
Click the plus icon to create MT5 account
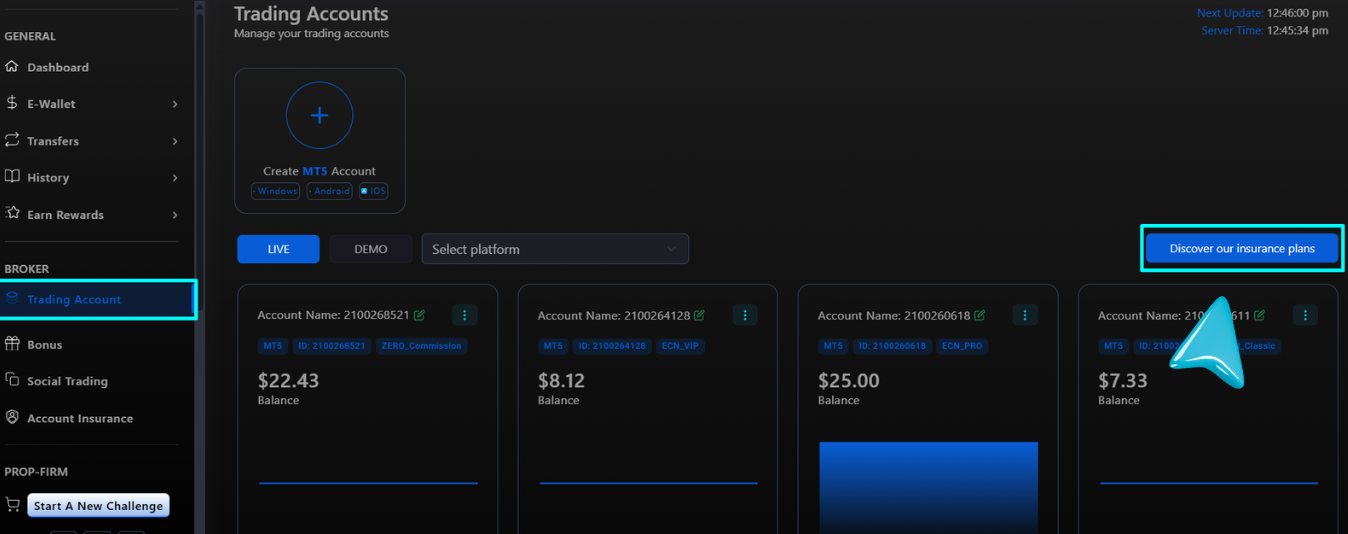click(319, 116)
